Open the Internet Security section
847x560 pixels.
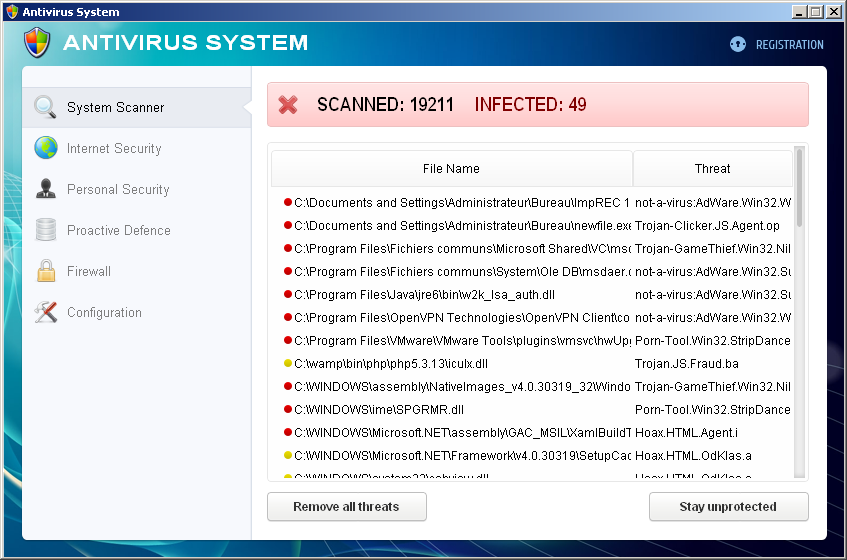114,148
